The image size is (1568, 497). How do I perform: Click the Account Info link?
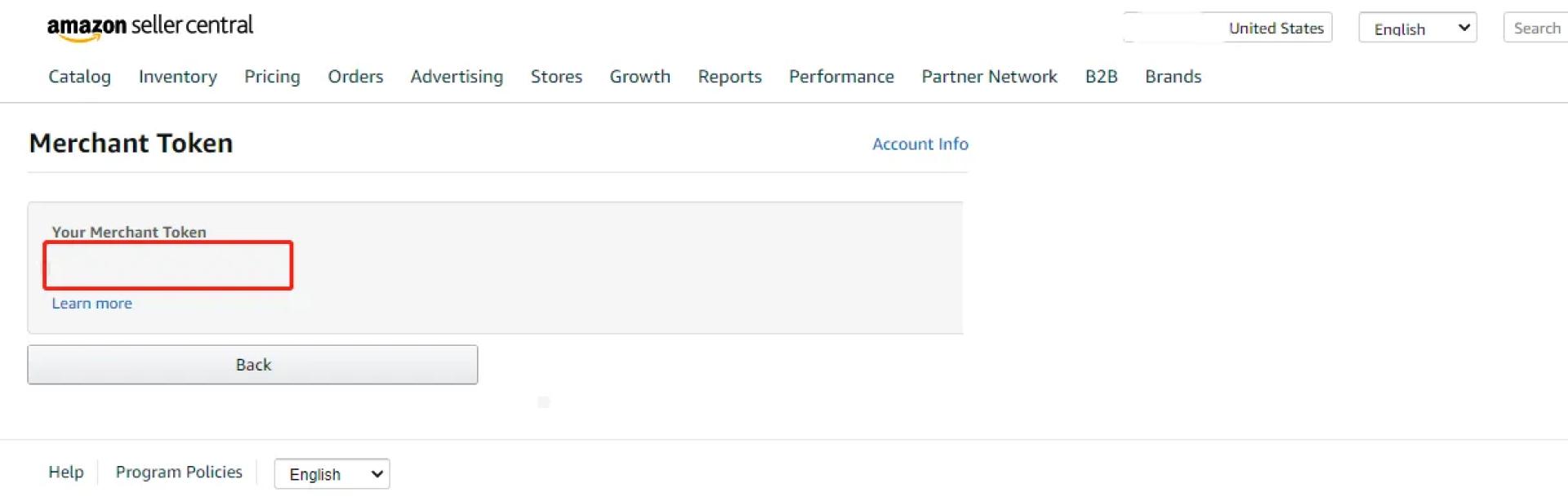920,144
